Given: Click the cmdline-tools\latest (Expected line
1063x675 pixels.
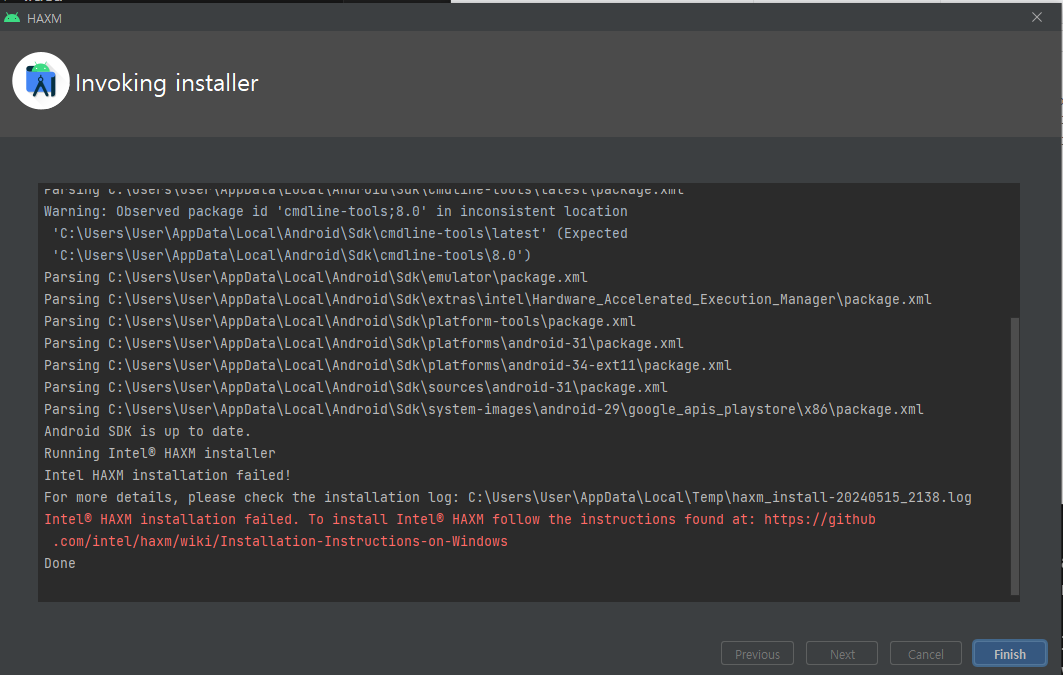Looking at the screenshot, I should (x=340, y=233).
